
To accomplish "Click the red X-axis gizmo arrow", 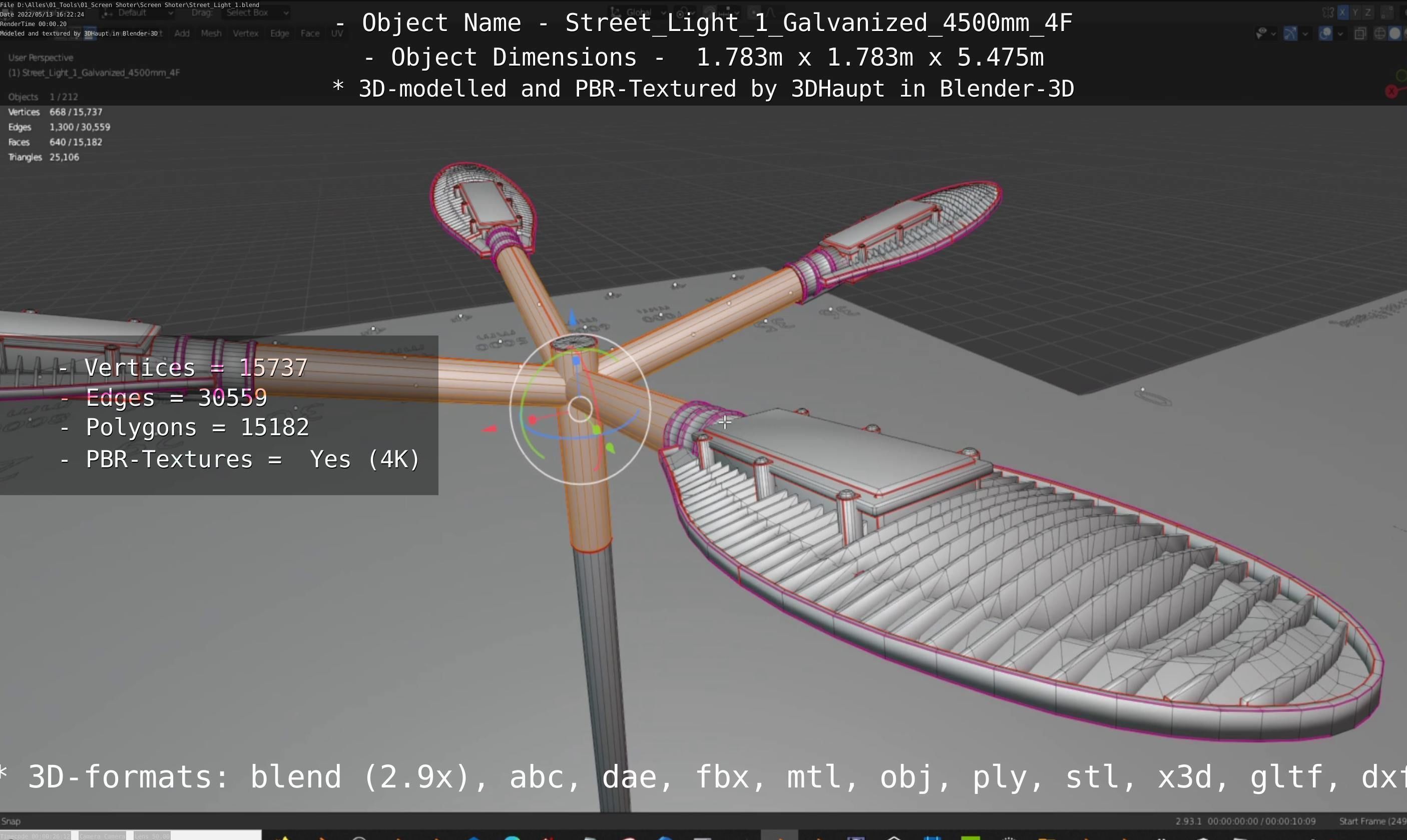I will [x=490, y=429].
